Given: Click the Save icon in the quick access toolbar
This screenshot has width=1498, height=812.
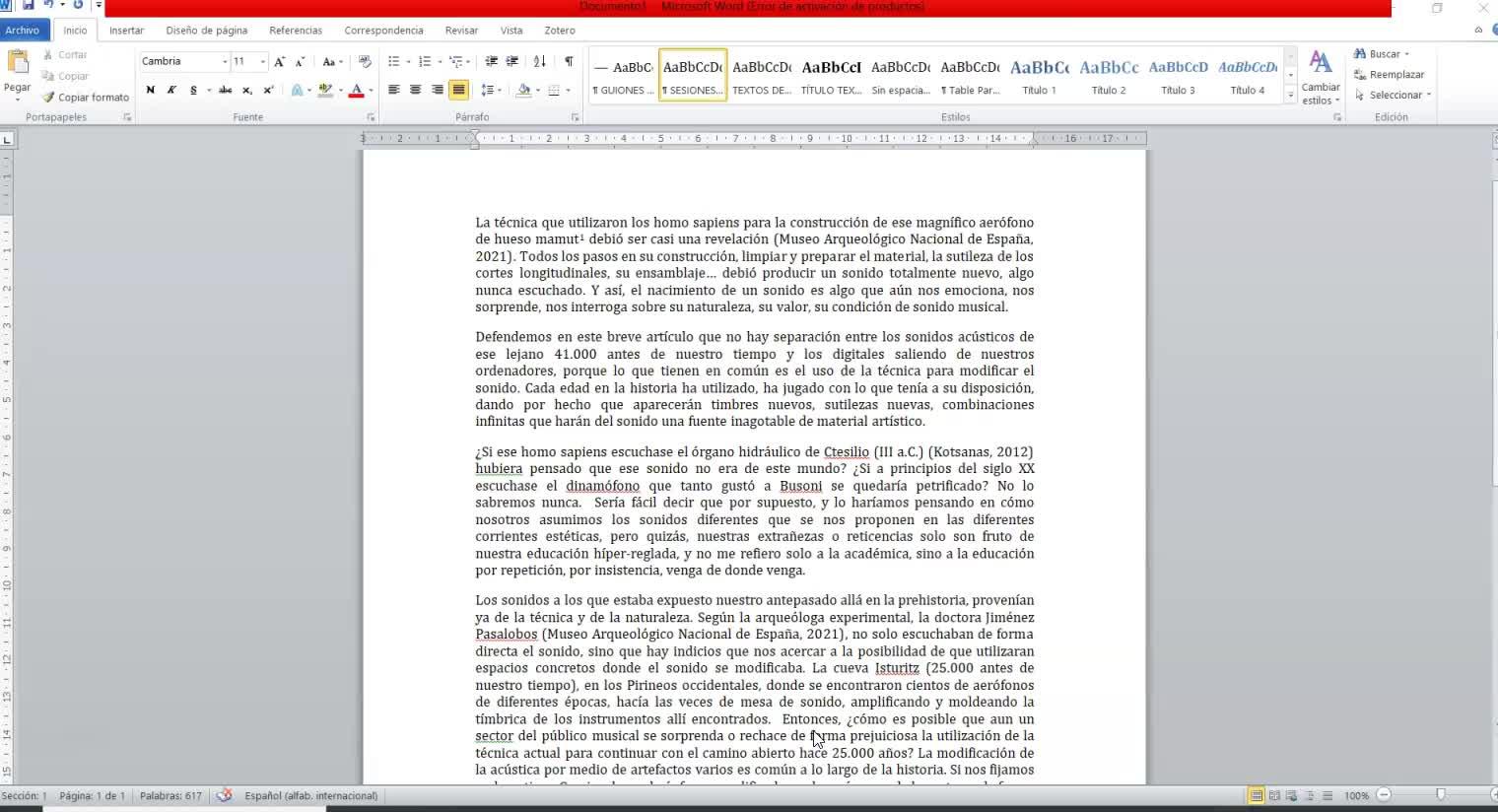Looking at the screenshot, I should [x=29, y=5].
